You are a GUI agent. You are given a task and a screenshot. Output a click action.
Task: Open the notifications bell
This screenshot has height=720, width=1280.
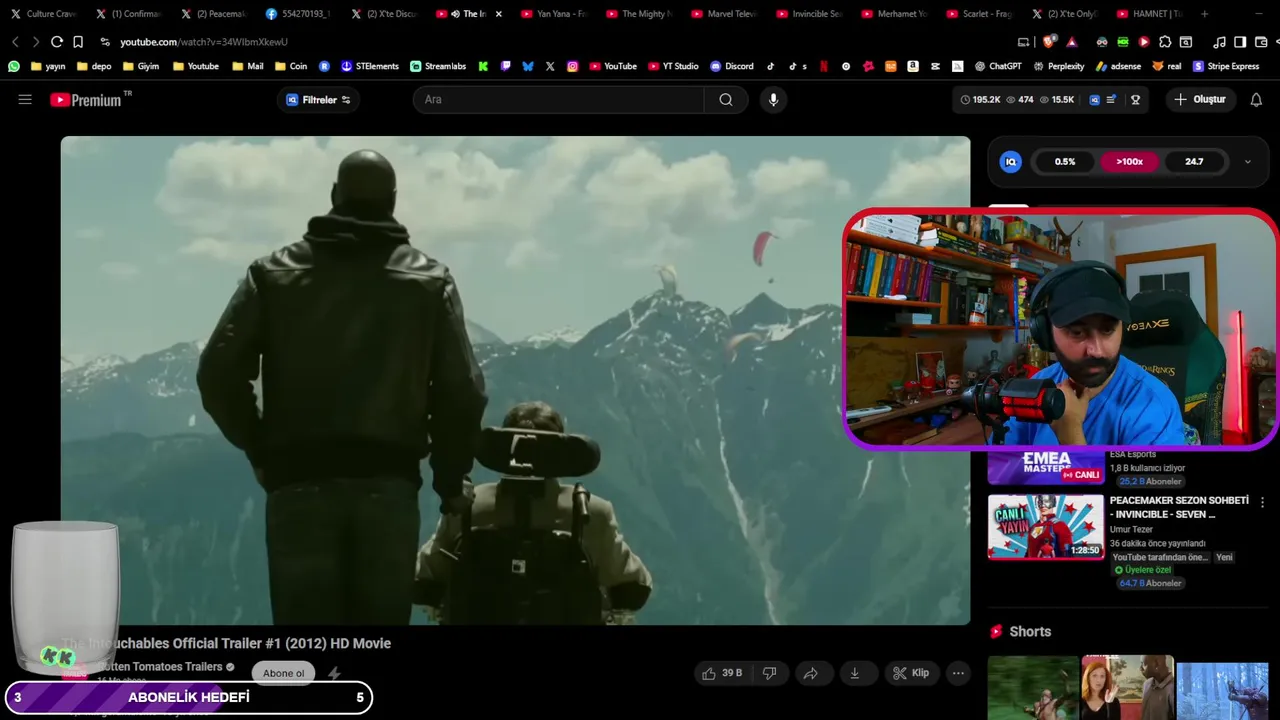coord(1256,100)
